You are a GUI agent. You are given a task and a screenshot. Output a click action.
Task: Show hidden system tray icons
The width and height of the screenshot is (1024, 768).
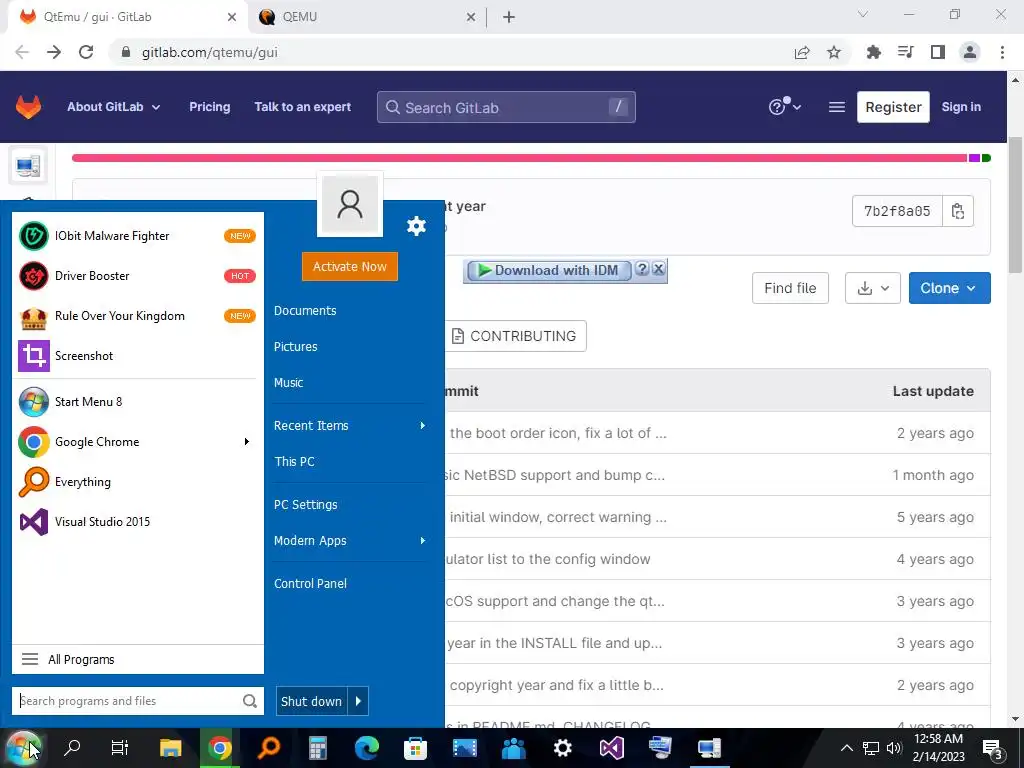pos(846,748)
